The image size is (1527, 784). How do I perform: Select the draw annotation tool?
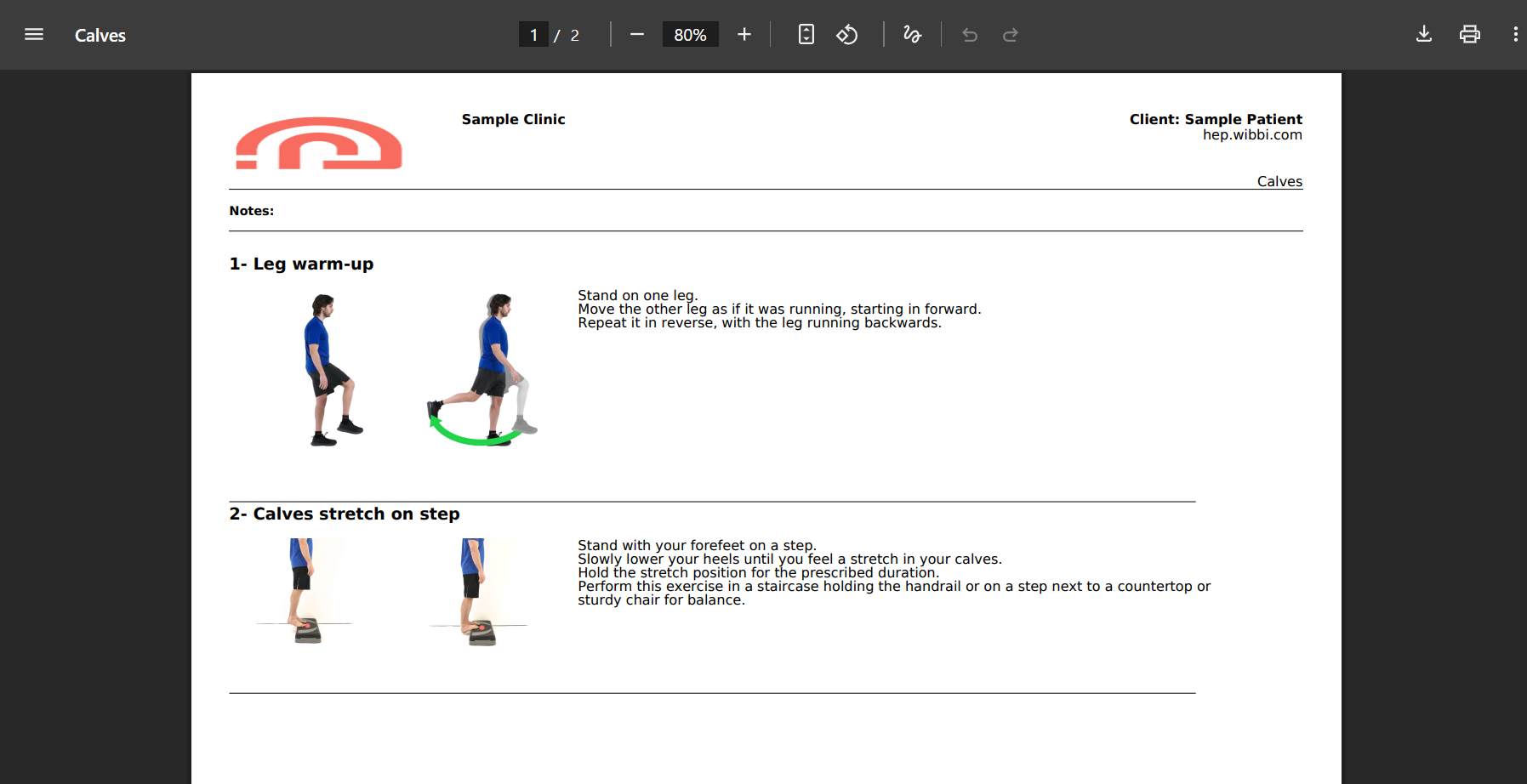913,35
